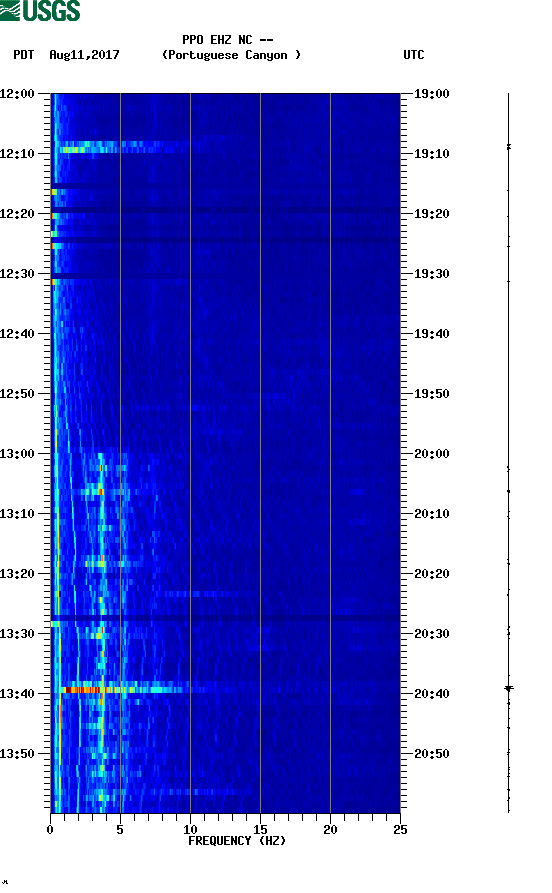The width and height of the screenshot is (552, 893).
Task: Click the '13:40' PDT time label
Action: point(17,694)
